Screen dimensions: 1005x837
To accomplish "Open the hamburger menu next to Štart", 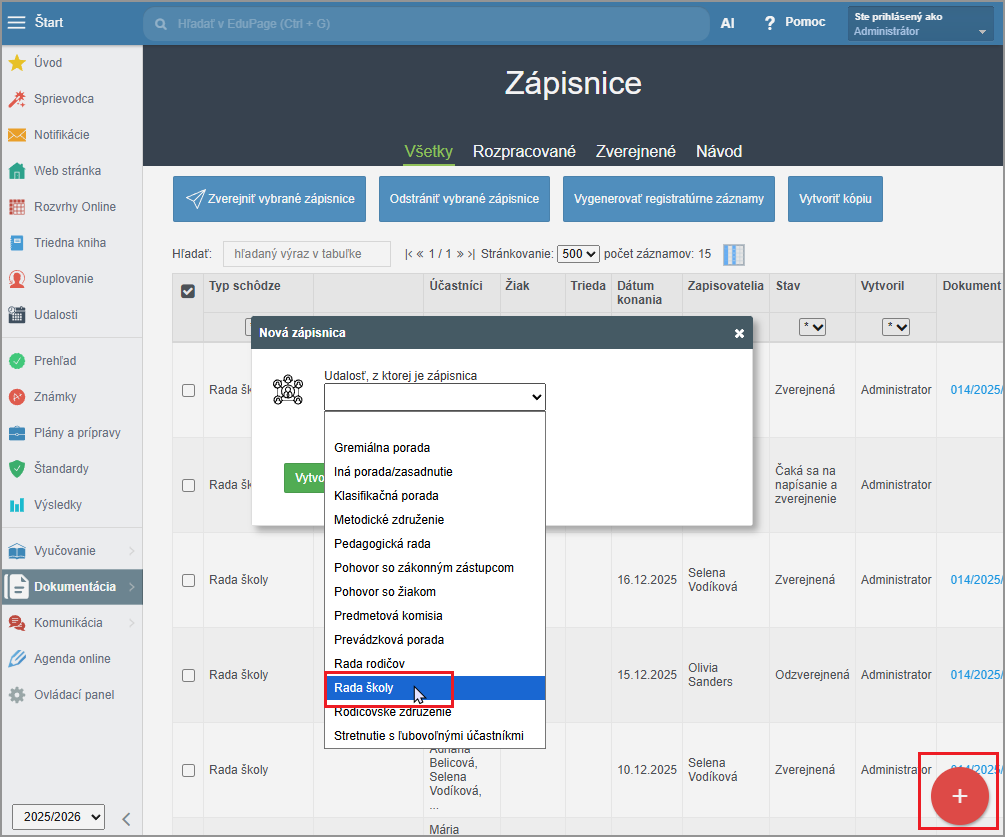I will [16, 22].
